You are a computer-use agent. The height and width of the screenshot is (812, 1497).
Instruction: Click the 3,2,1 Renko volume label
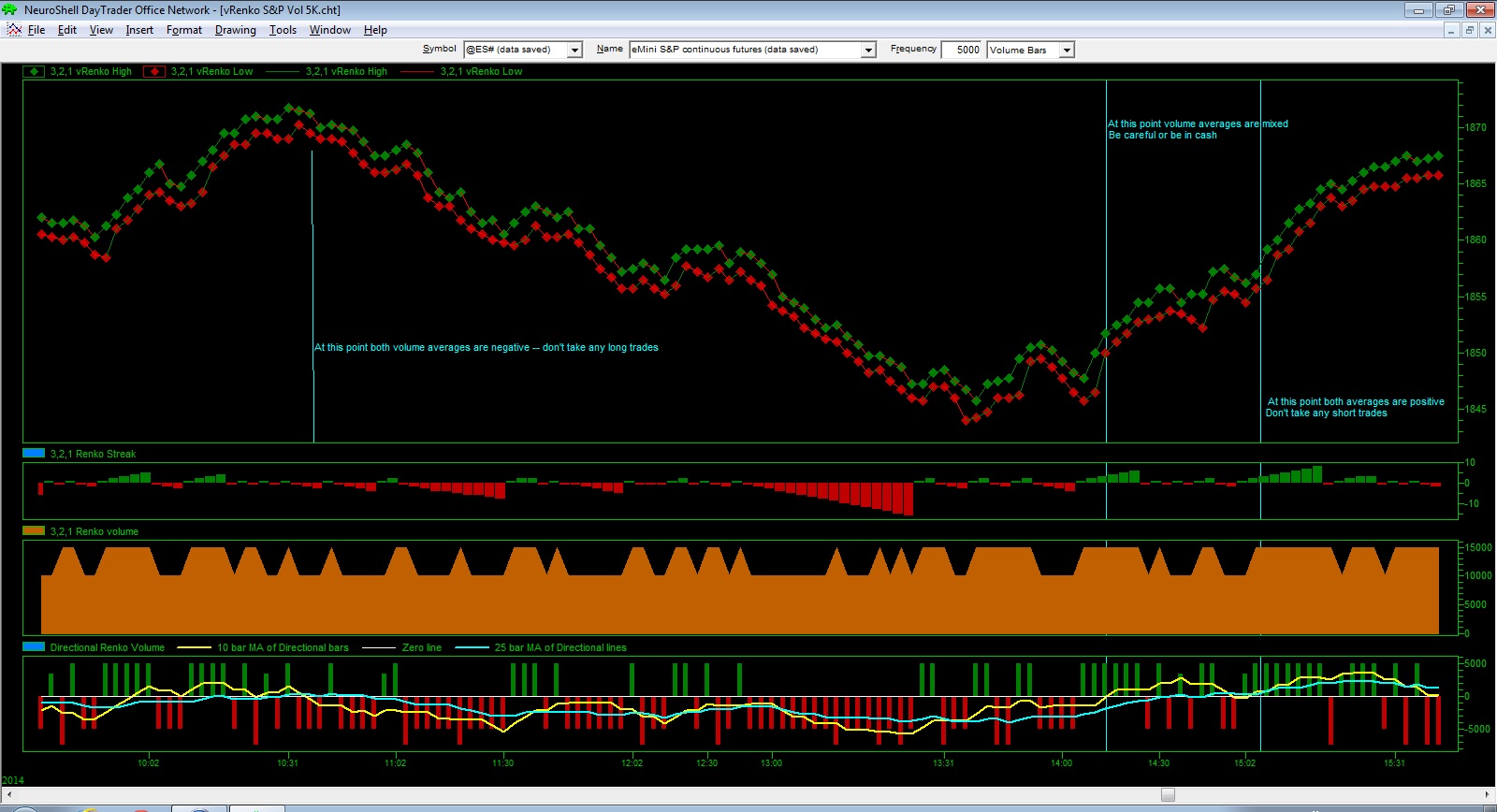pos(94,531)
